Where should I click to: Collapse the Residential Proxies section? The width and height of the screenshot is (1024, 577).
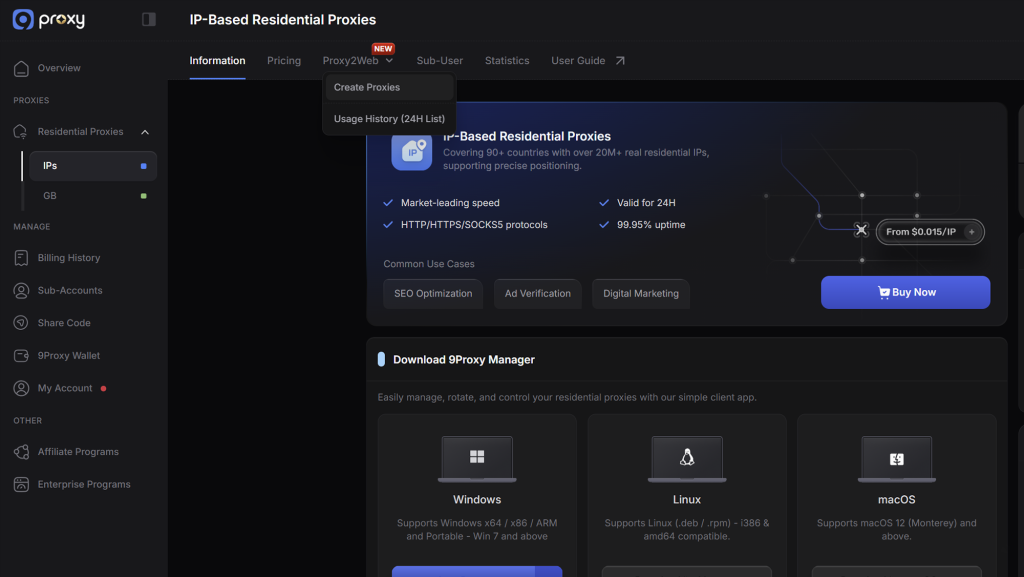tap(146, 130)
